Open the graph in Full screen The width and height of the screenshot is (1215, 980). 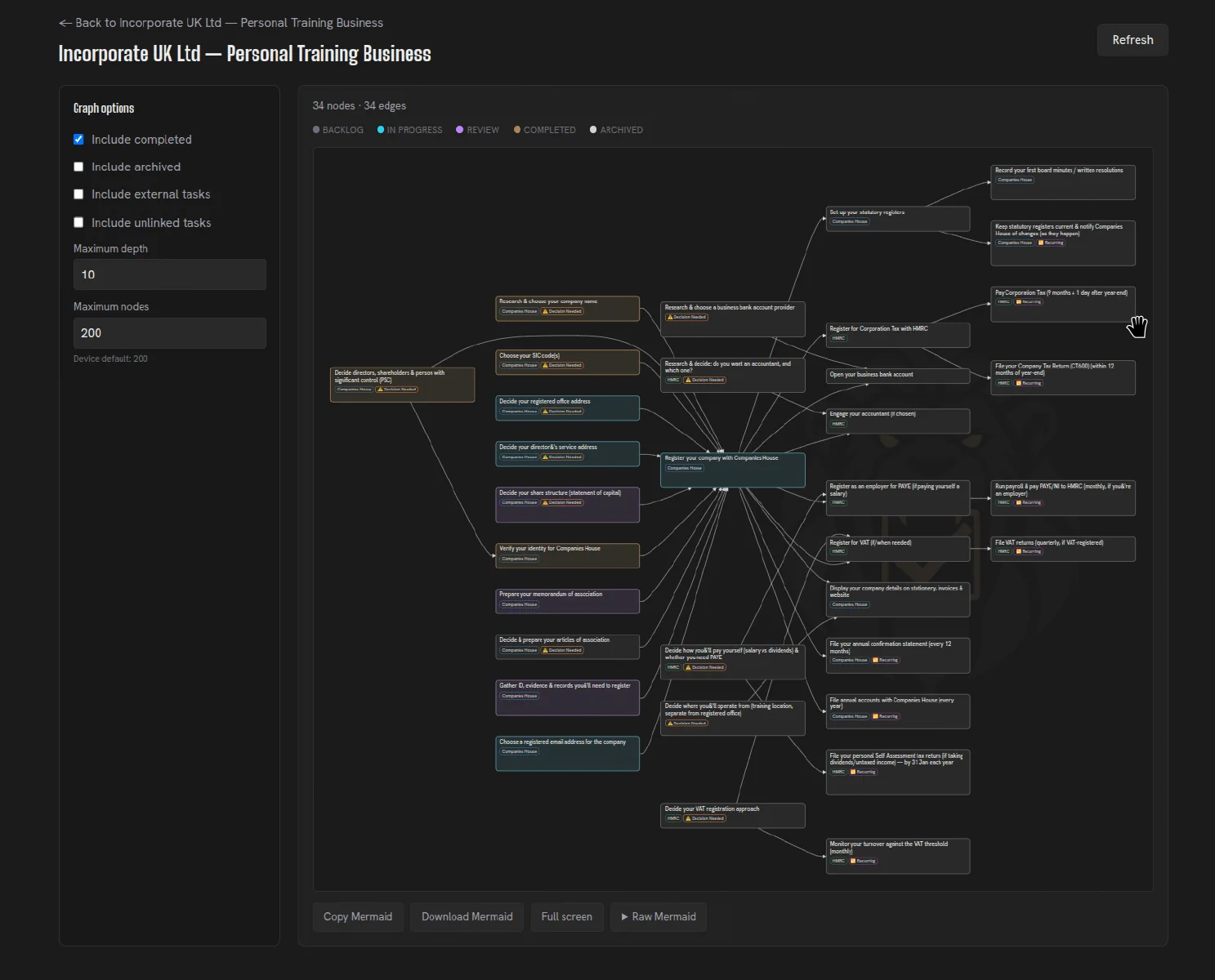(567, 917)
